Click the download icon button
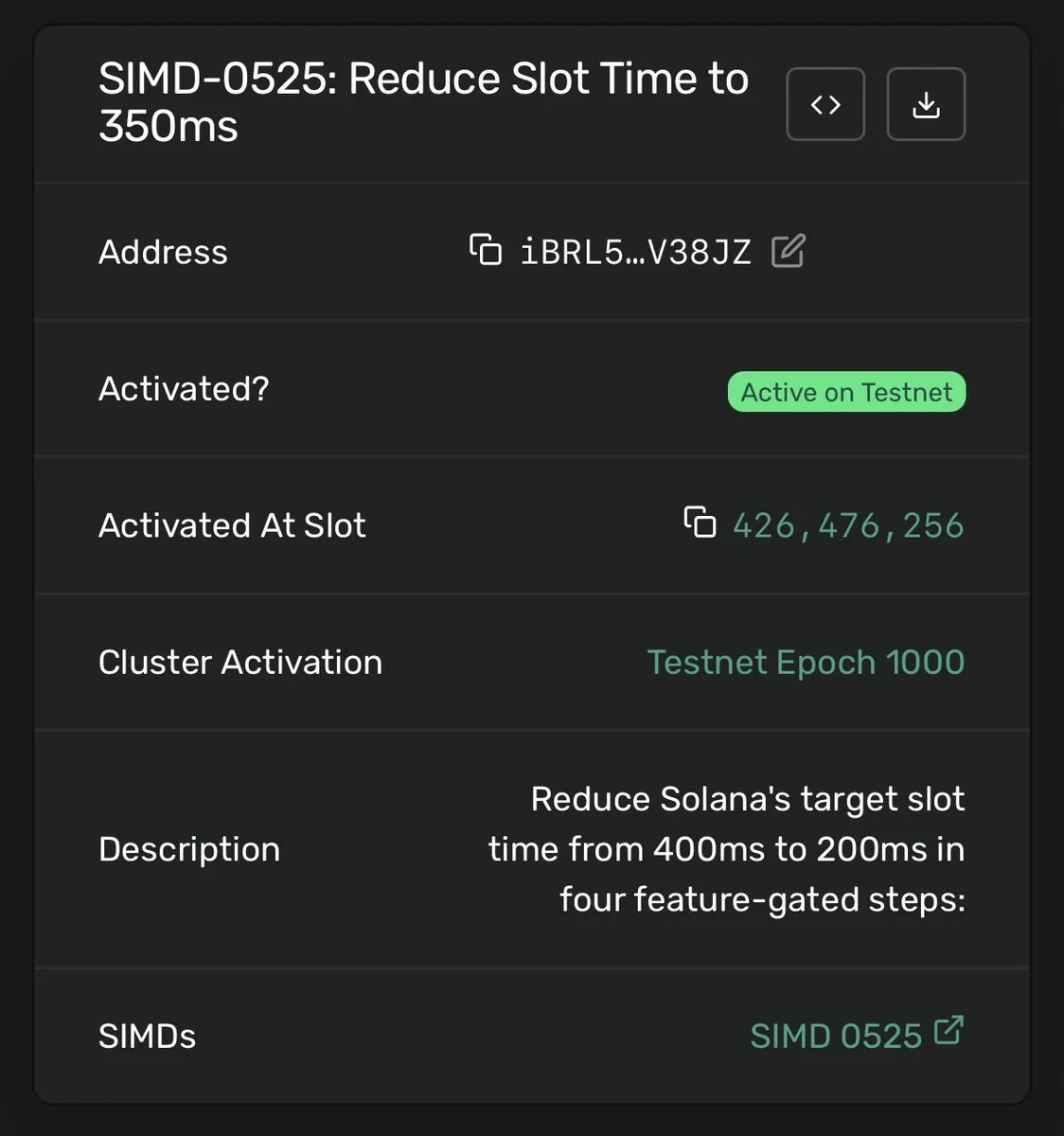1064x1136 pixels. click(x=926, y=104)
